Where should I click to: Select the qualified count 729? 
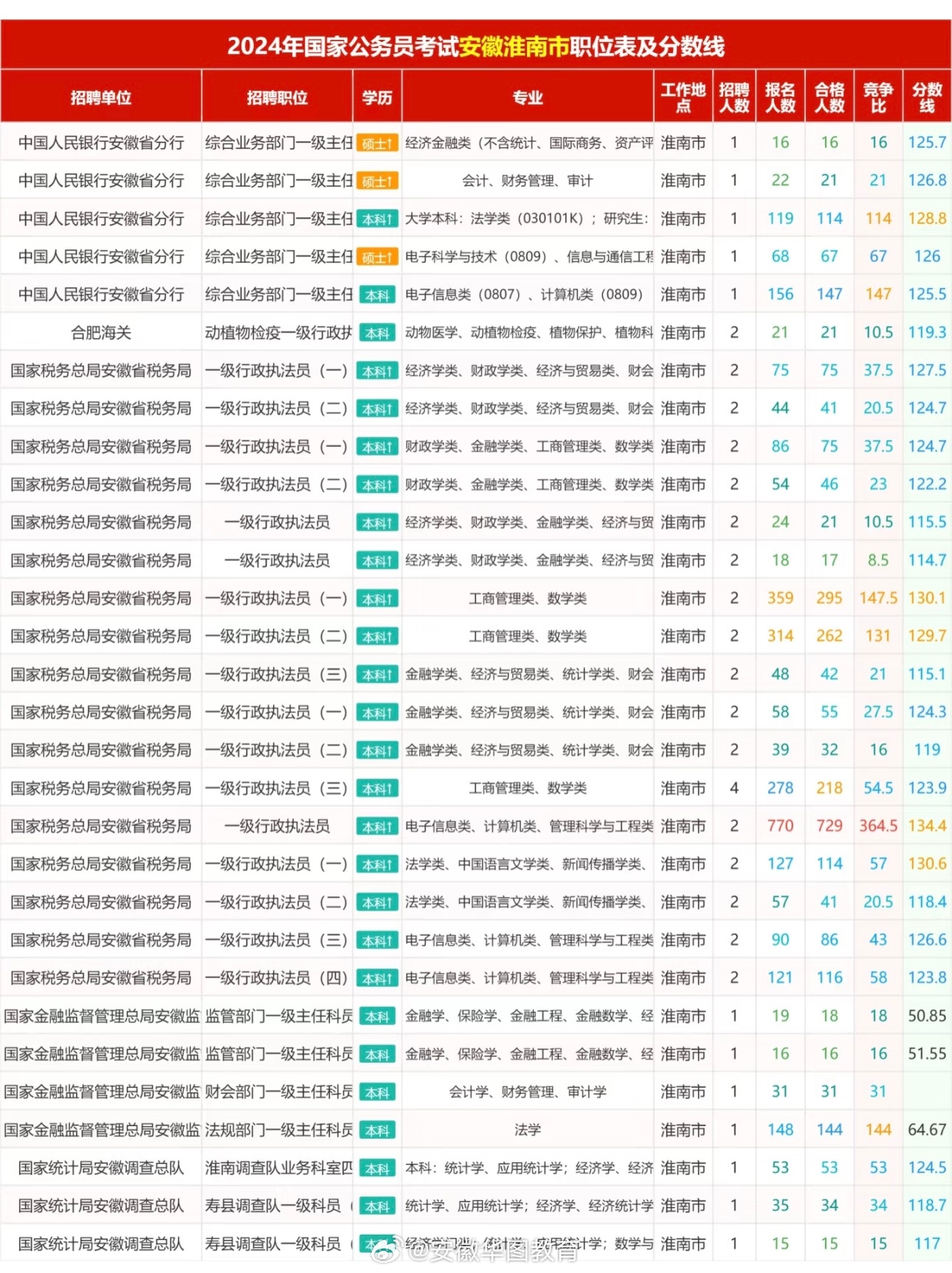pyautogui.click(x=829, y=826)
